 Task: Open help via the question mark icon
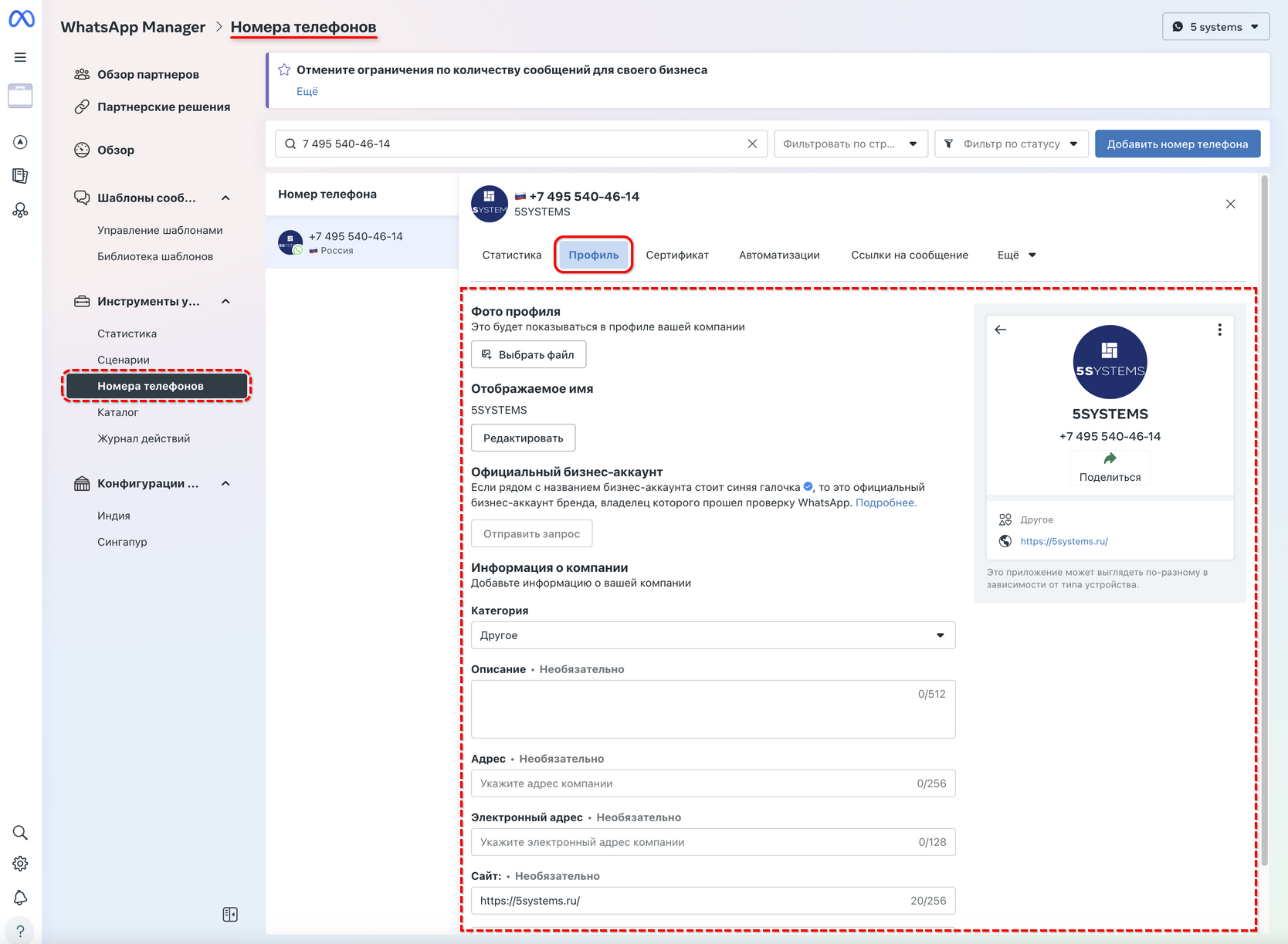(20, 929)
